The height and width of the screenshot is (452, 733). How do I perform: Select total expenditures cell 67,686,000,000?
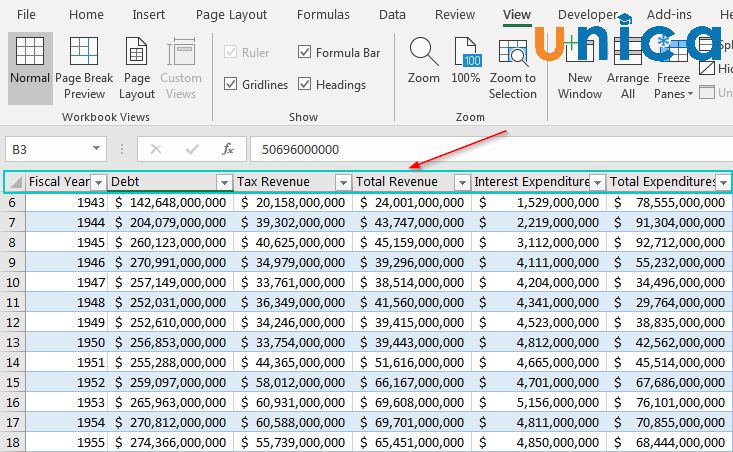[x=669, y=382]
